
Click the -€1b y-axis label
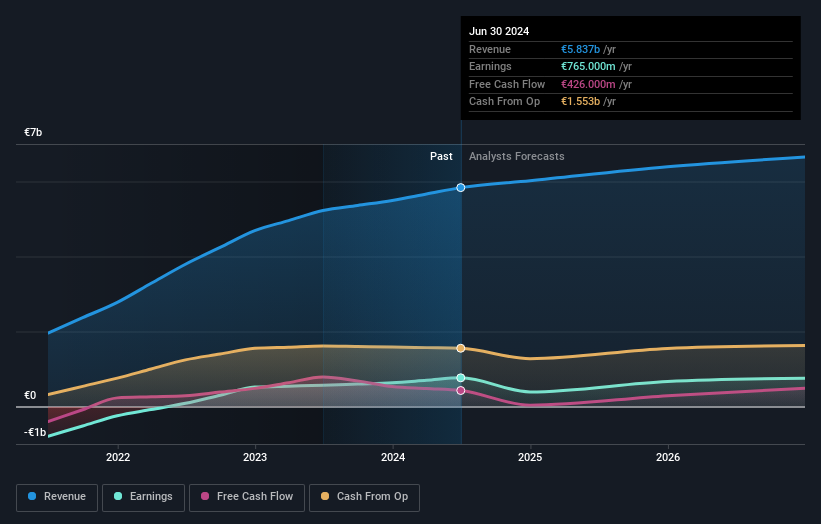click(35, 432)
